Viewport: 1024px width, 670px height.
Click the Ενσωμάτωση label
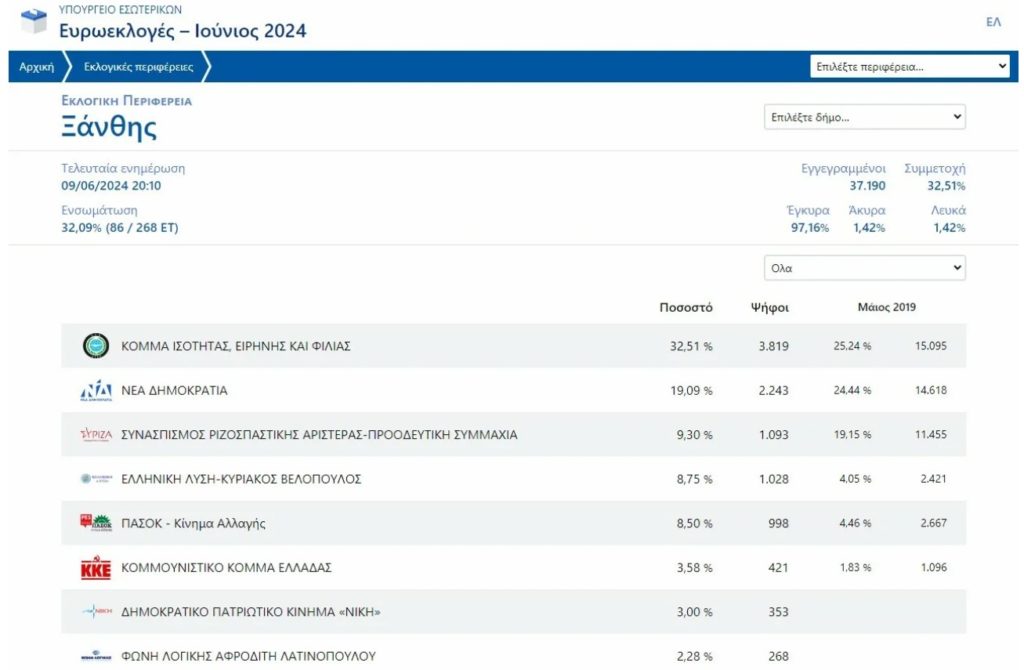click(99, 210)
